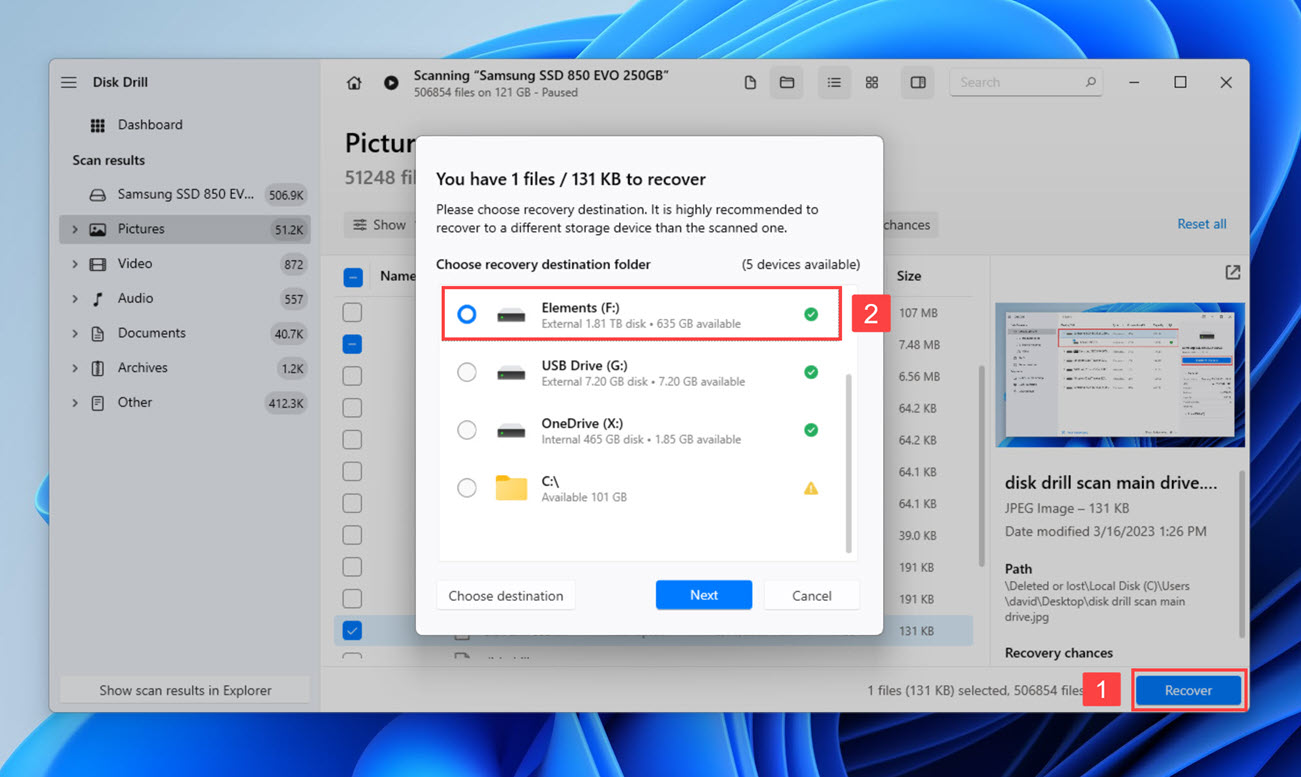
Task: Select Elements (F:) radio button
Action: point(467,314)
